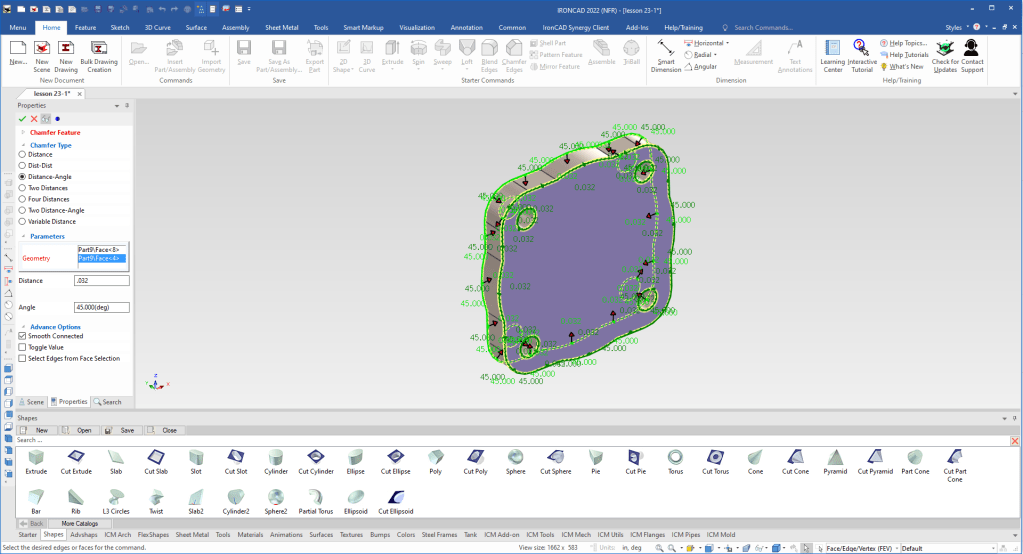Select the Two Distances chamfer type
1023x554 pixels.
click(x=23, y=188)
